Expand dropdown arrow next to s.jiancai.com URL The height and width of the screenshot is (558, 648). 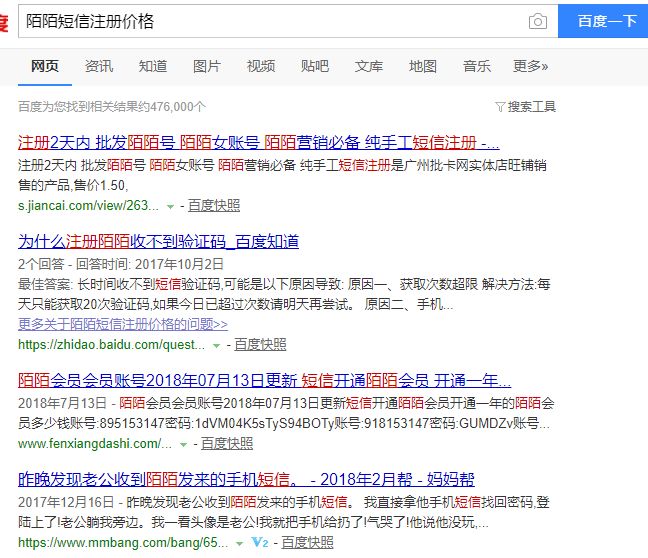pyautogui.click(x=170, y=206)
